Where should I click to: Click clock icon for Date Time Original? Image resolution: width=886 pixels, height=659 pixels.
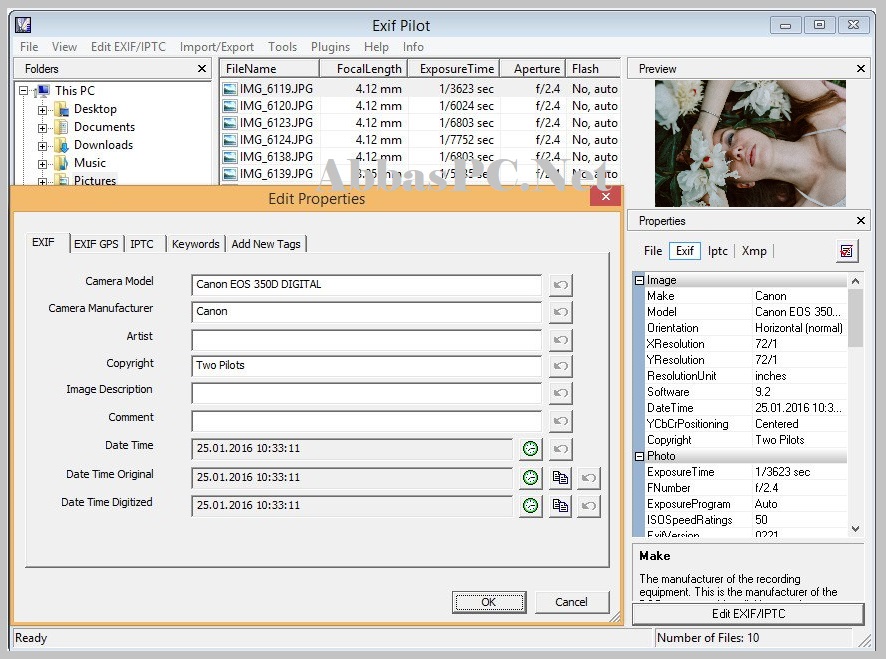531,478
